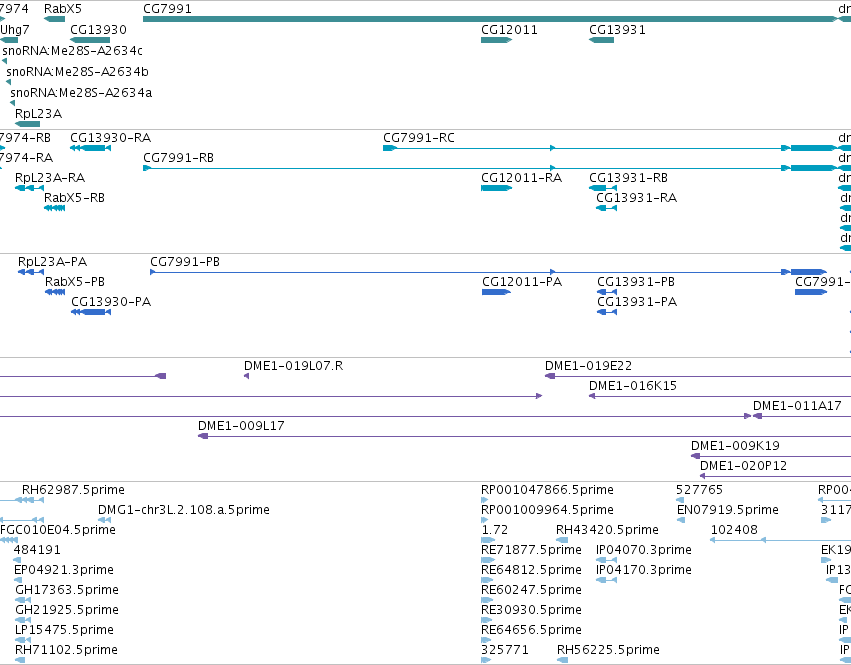851x665 pixels.
Task: Select transcript RabX5-RB
Action: (54, 208)
